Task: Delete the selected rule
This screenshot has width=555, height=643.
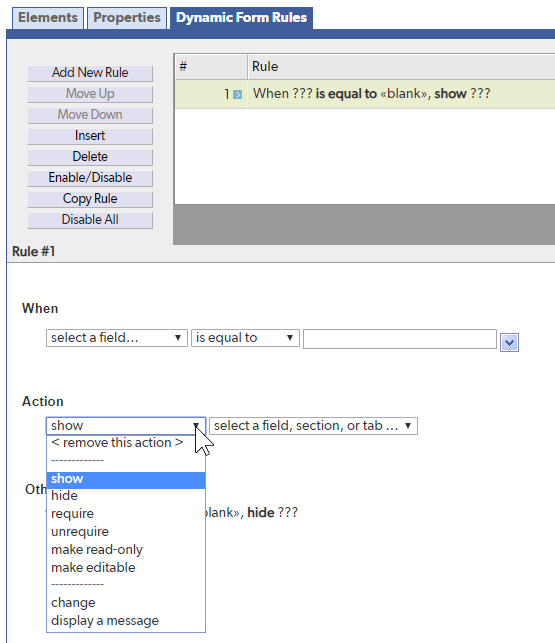Action: click(90, 157)
